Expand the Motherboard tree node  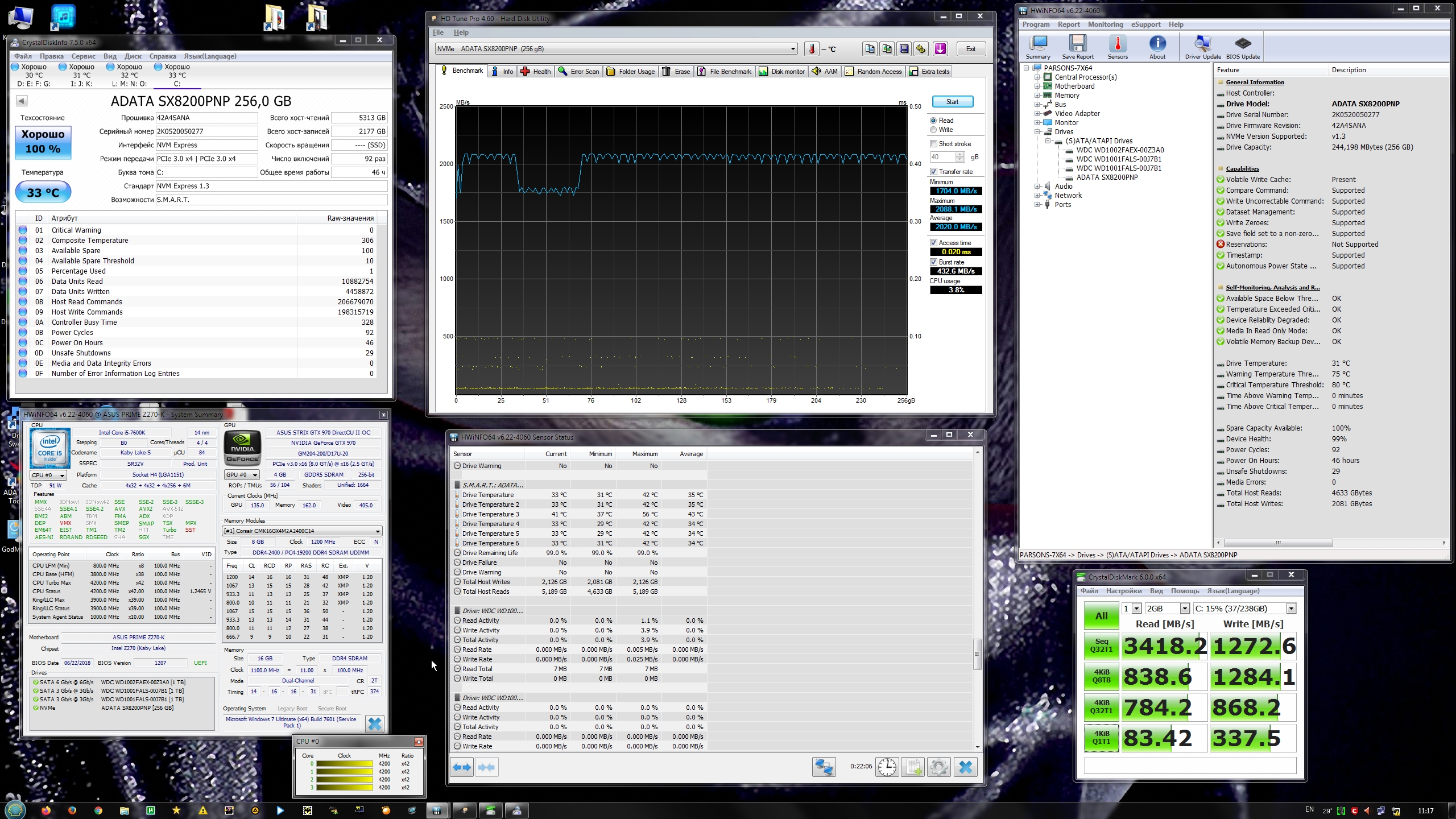point(1037,86)
